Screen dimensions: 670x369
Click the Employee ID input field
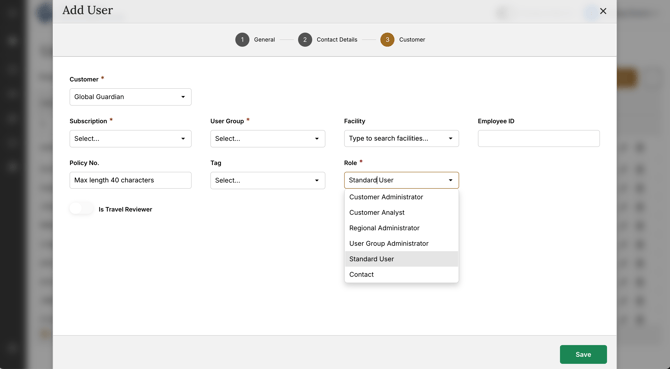click(x=538, y=139)
